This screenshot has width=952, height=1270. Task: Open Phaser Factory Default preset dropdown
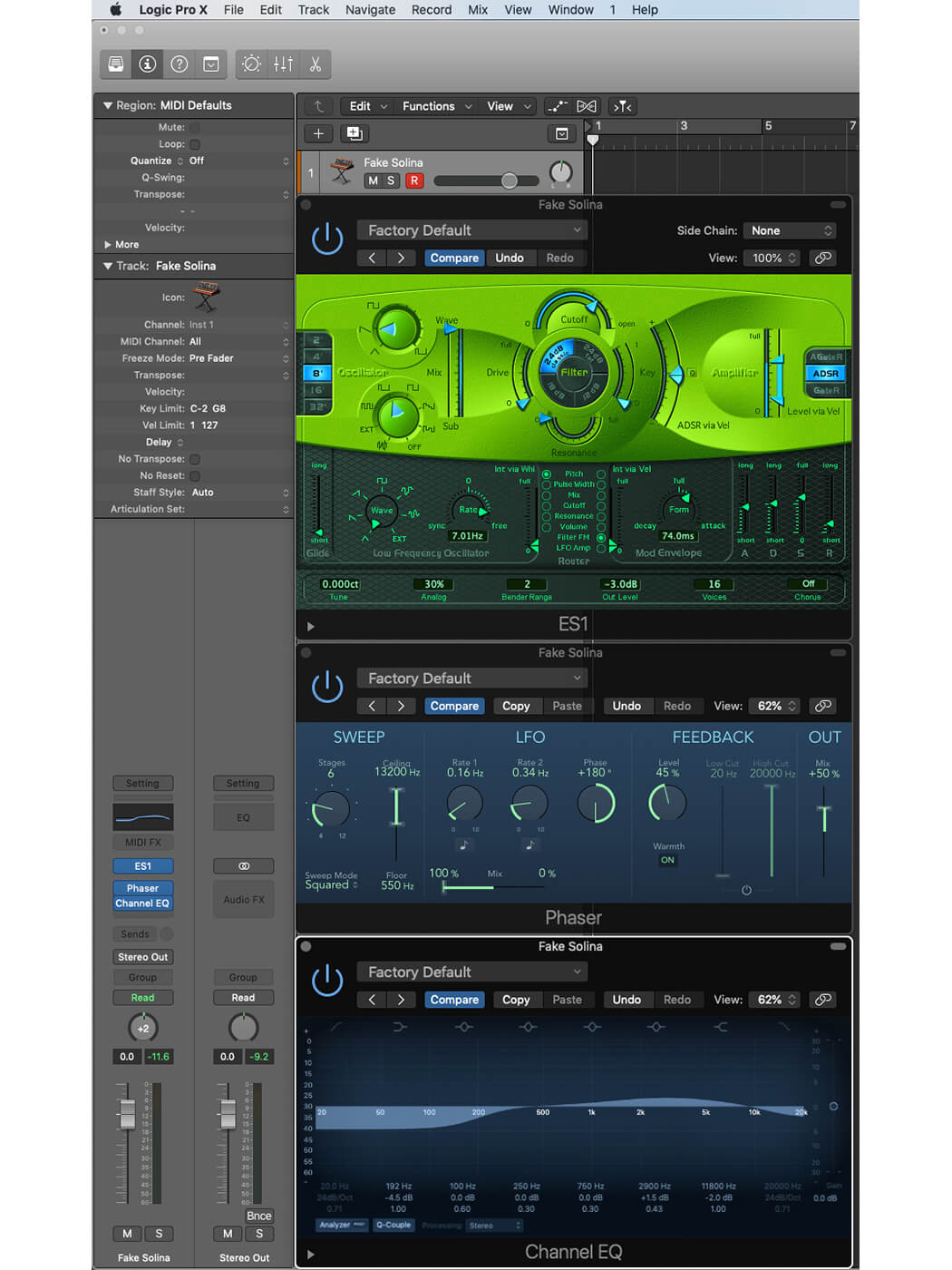coord(471,679)
